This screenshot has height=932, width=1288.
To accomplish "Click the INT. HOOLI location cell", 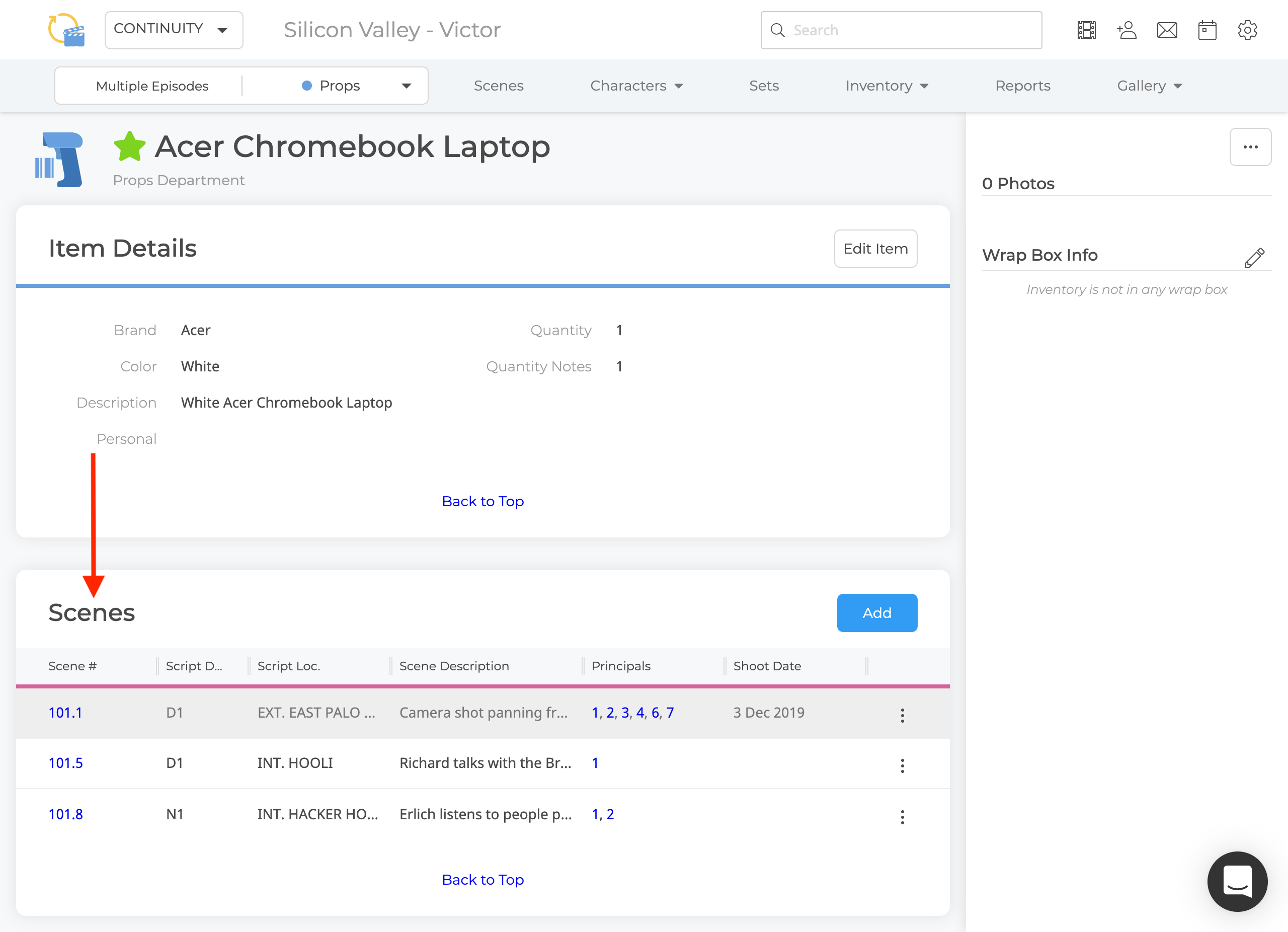I will pyautogui.click(x=295, y=763).
